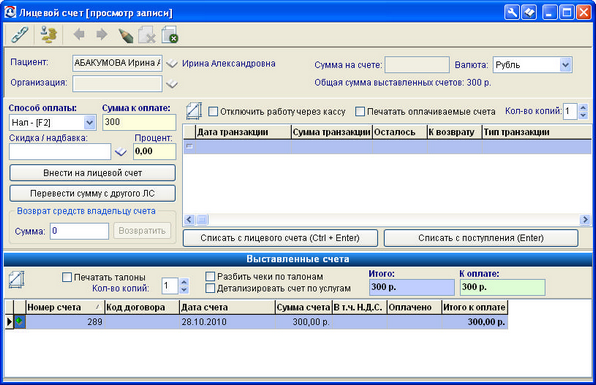This screenshot has height=385, width=596.
Task: Click Осталось column header
Action: (x=400, y=132)
